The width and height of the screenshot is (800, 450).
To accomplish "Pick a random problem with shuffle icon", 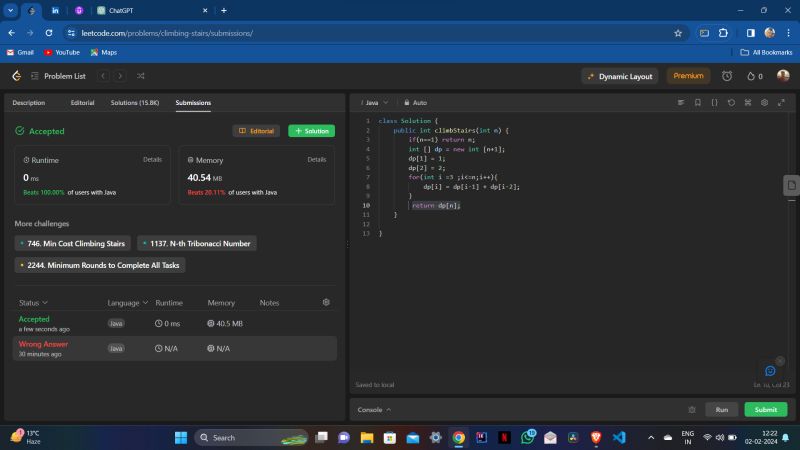I will click(x=140, y=76).
